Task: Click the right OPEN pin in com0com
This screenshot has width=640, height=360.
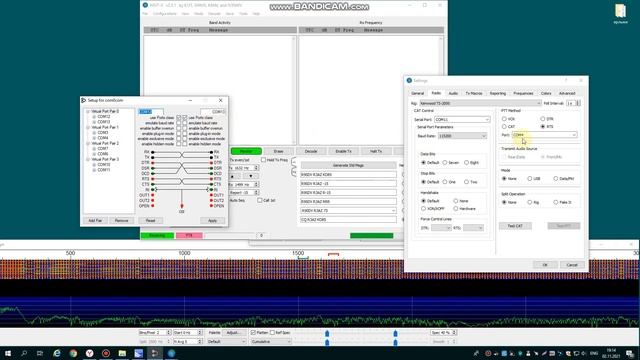Action: (x=211, y=206)
